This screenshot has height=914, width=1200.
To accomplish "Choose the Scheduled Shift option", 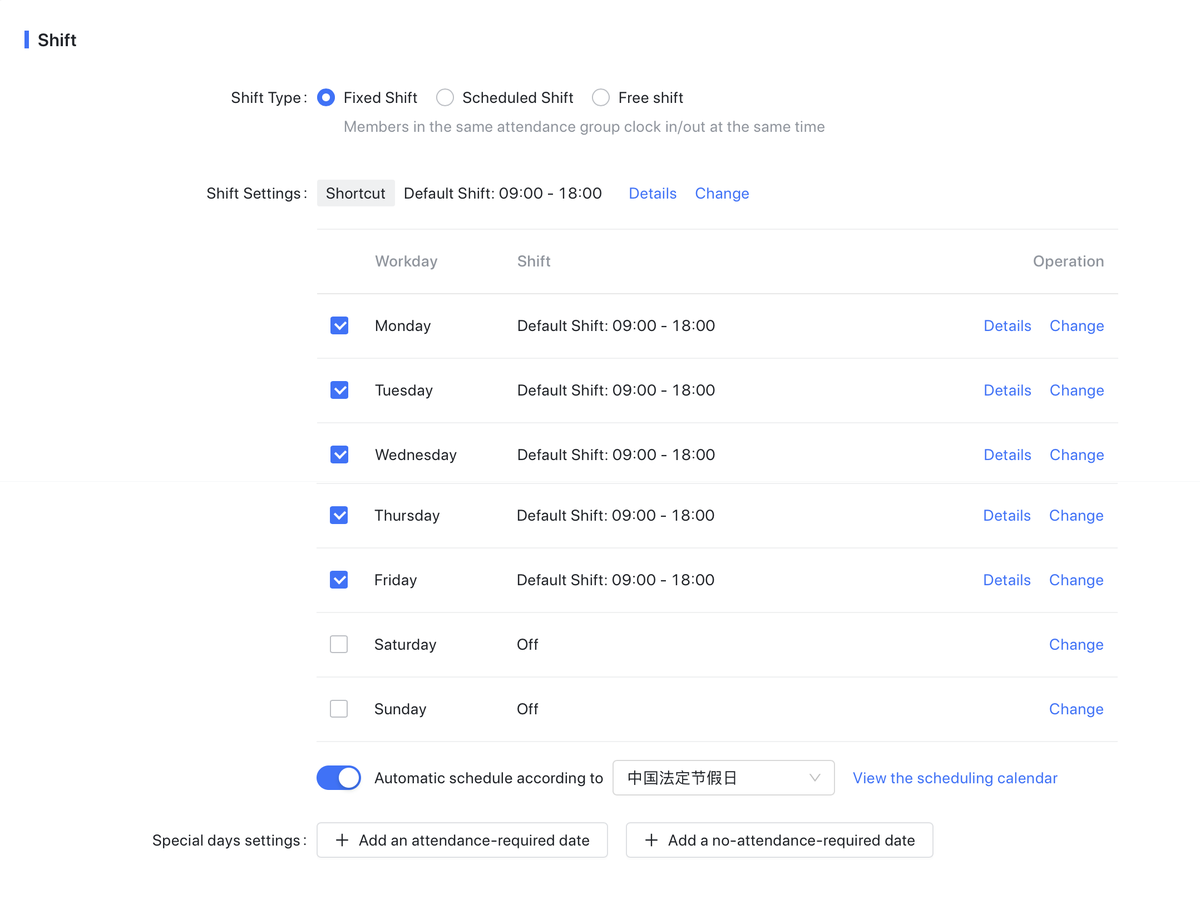I will (x=445, y=98).
